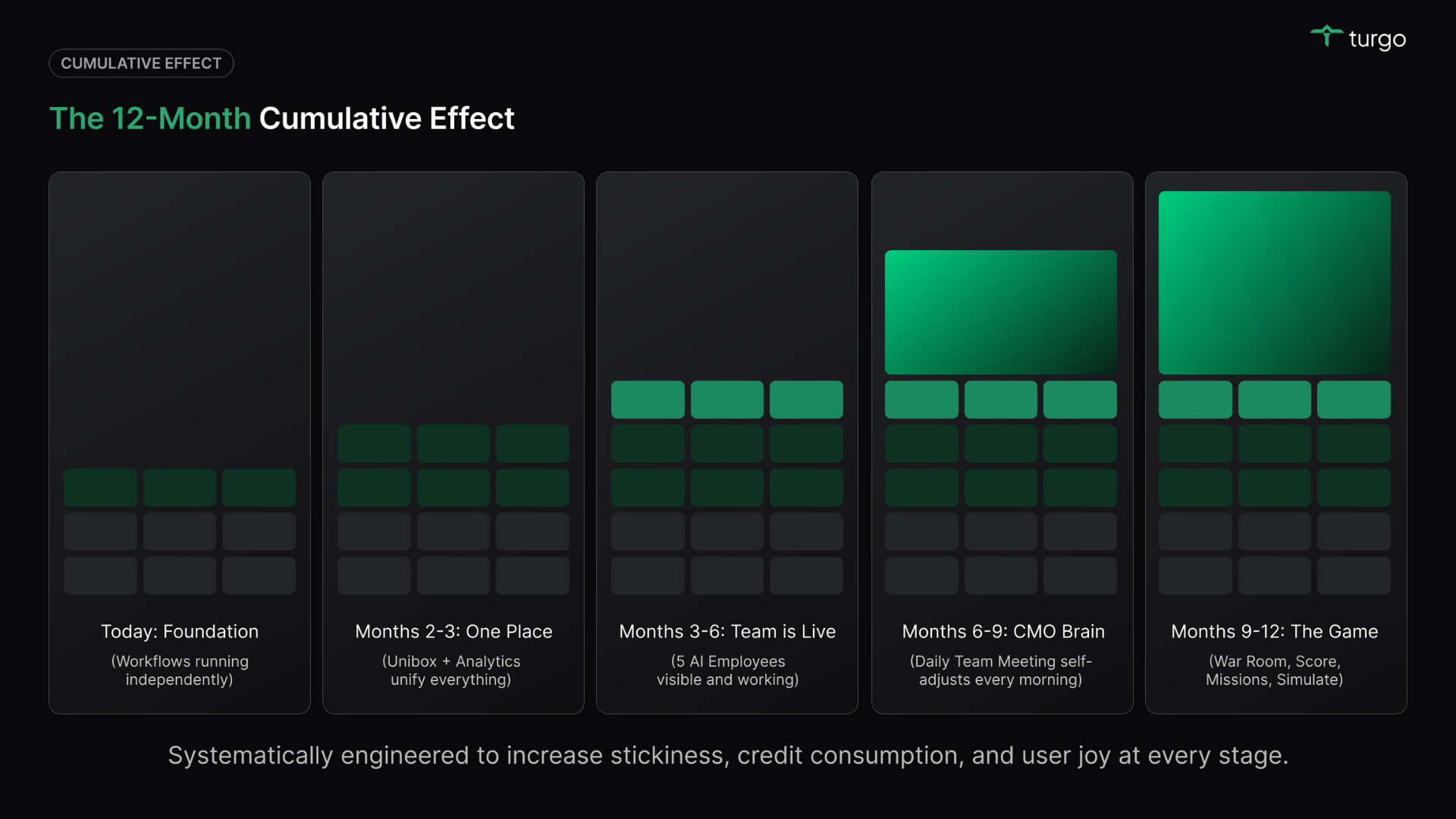Select Months 2-3: One Place title
The width and height of the screenshot is (1456, 819).
point(453,632)
